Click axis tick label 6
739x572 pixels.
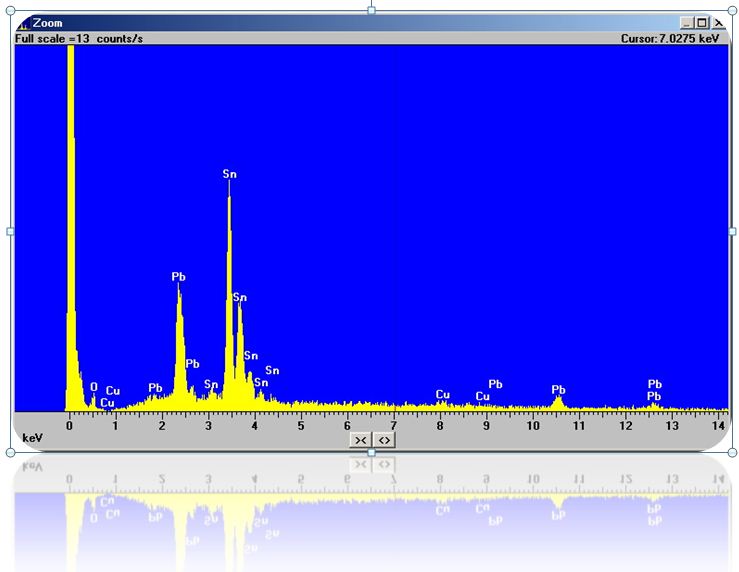347,426
